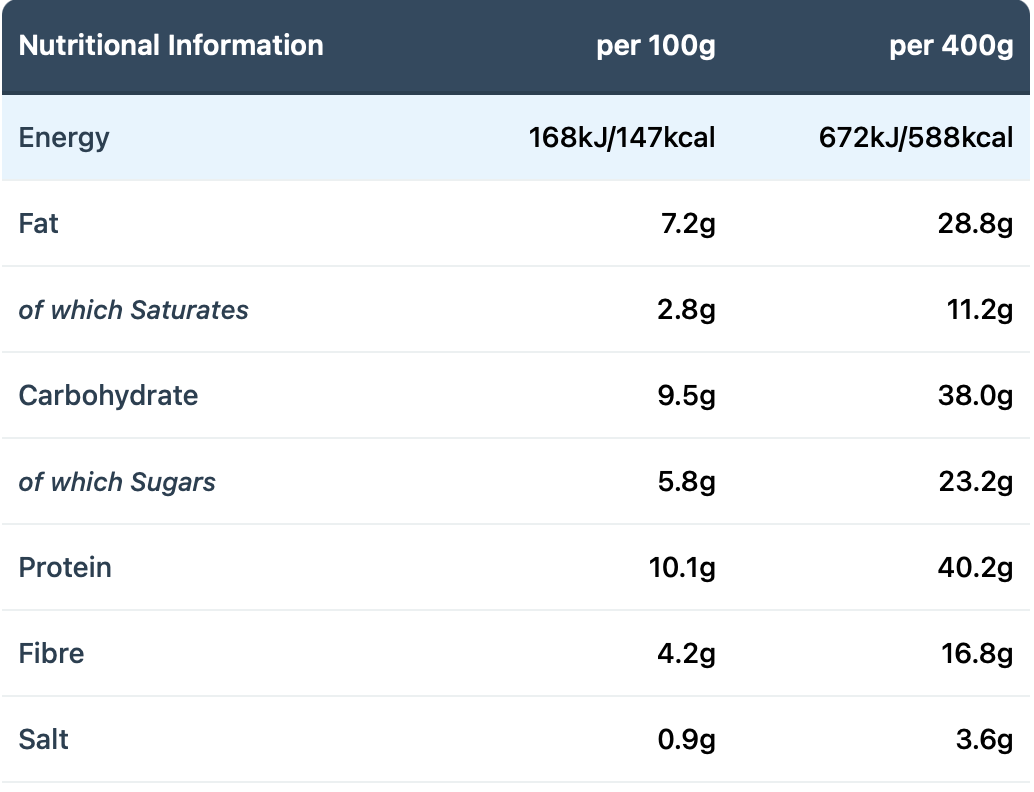Click the Protein row label

65,568
